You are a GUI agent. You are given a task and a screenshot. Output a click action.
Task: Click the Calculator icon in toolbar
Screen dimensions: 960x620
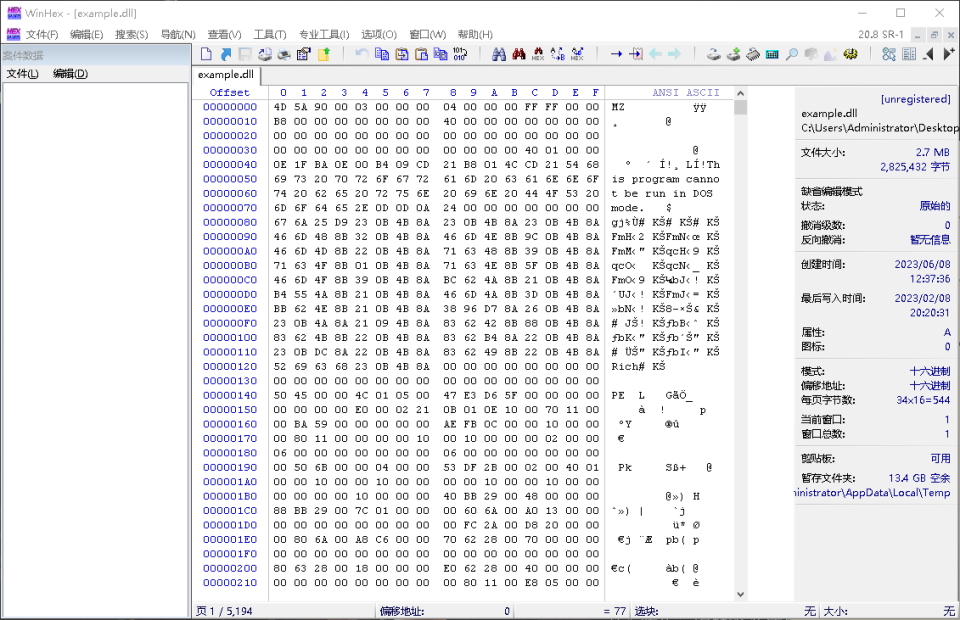[x=772, y=54]
